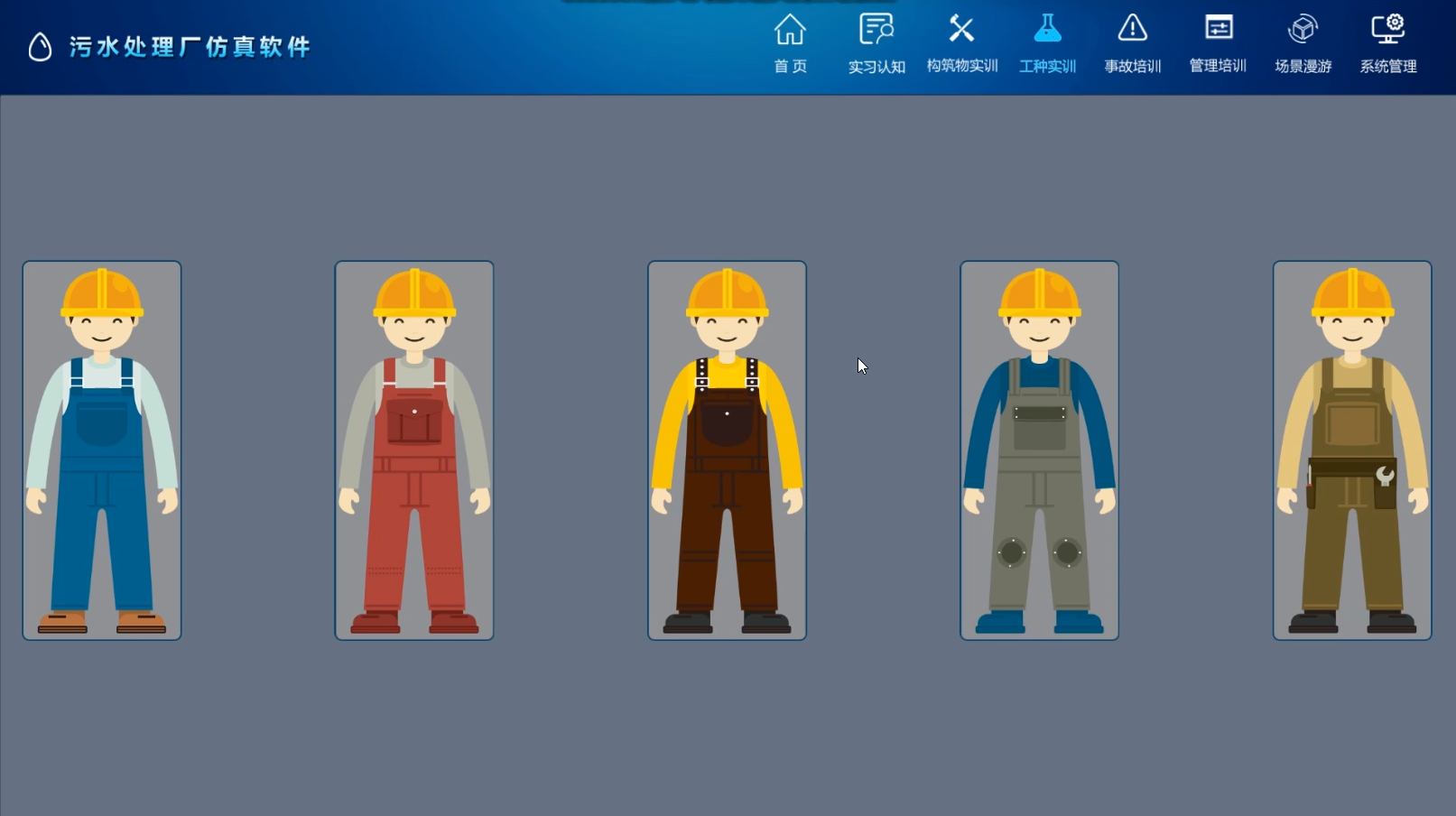Open the 系统管理 menu label
The width and height of the screenshot is (1456, 816).
tap(1388, 67)
